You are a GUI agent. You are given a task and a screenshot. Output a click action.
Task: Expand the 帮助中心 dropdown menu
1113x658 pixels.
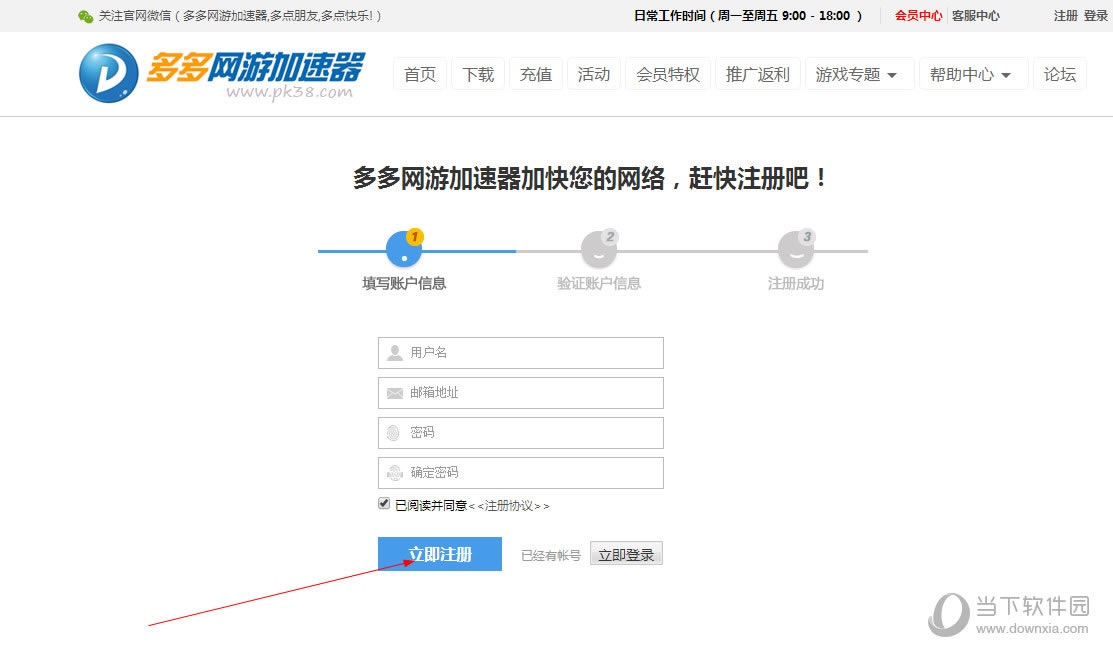(973, 74)
